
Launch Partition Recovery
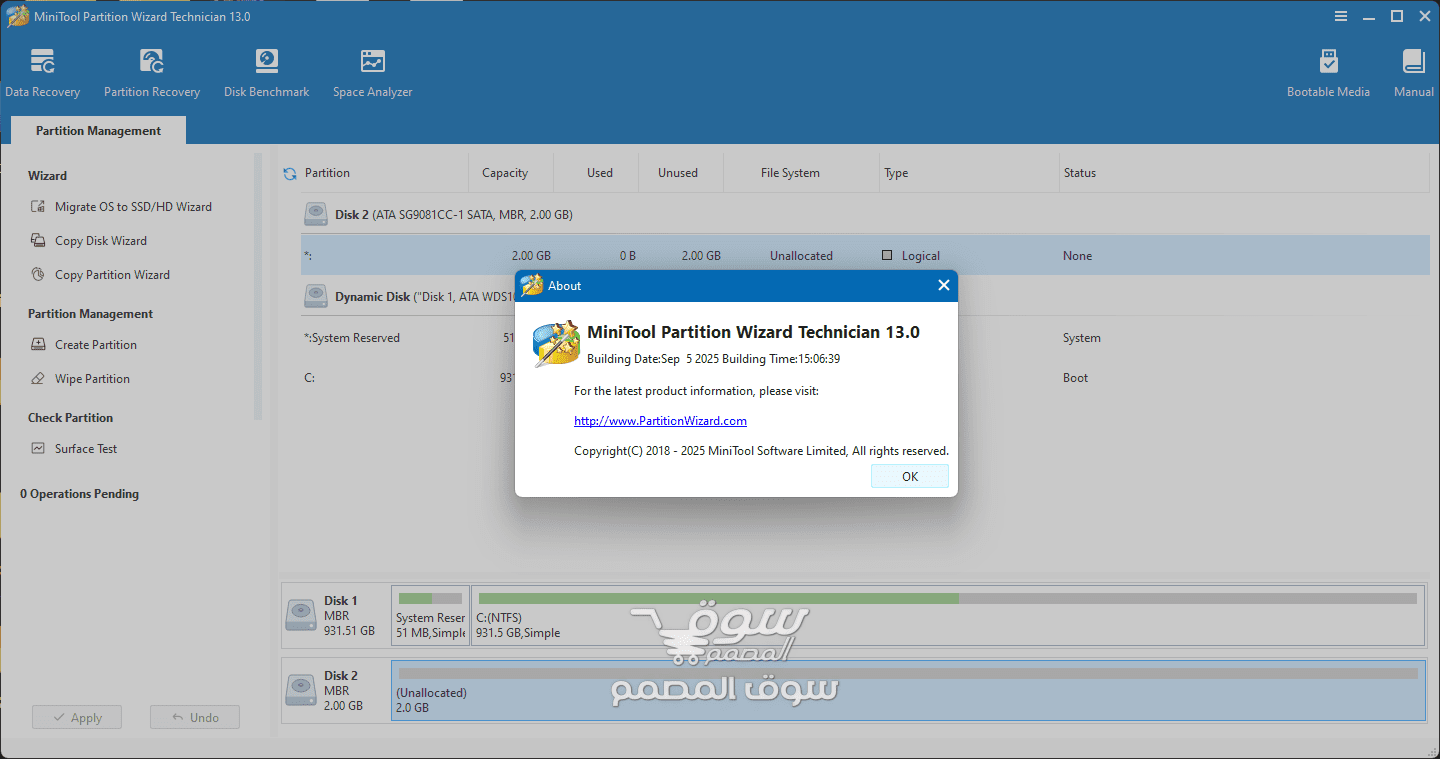pos(151,70)
